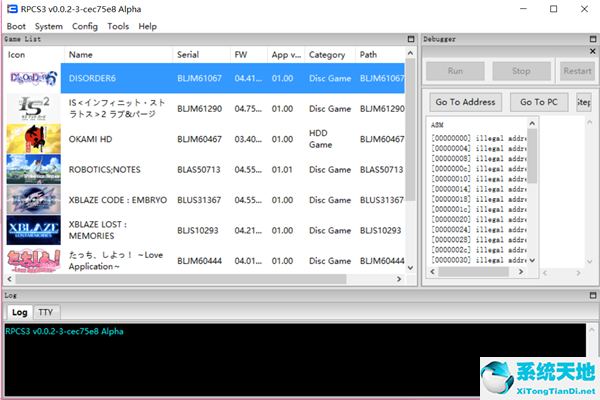Select the Log tab
The height and width of the screenshot is (400, 600).
pyautogui.click(x=20, y=312)
